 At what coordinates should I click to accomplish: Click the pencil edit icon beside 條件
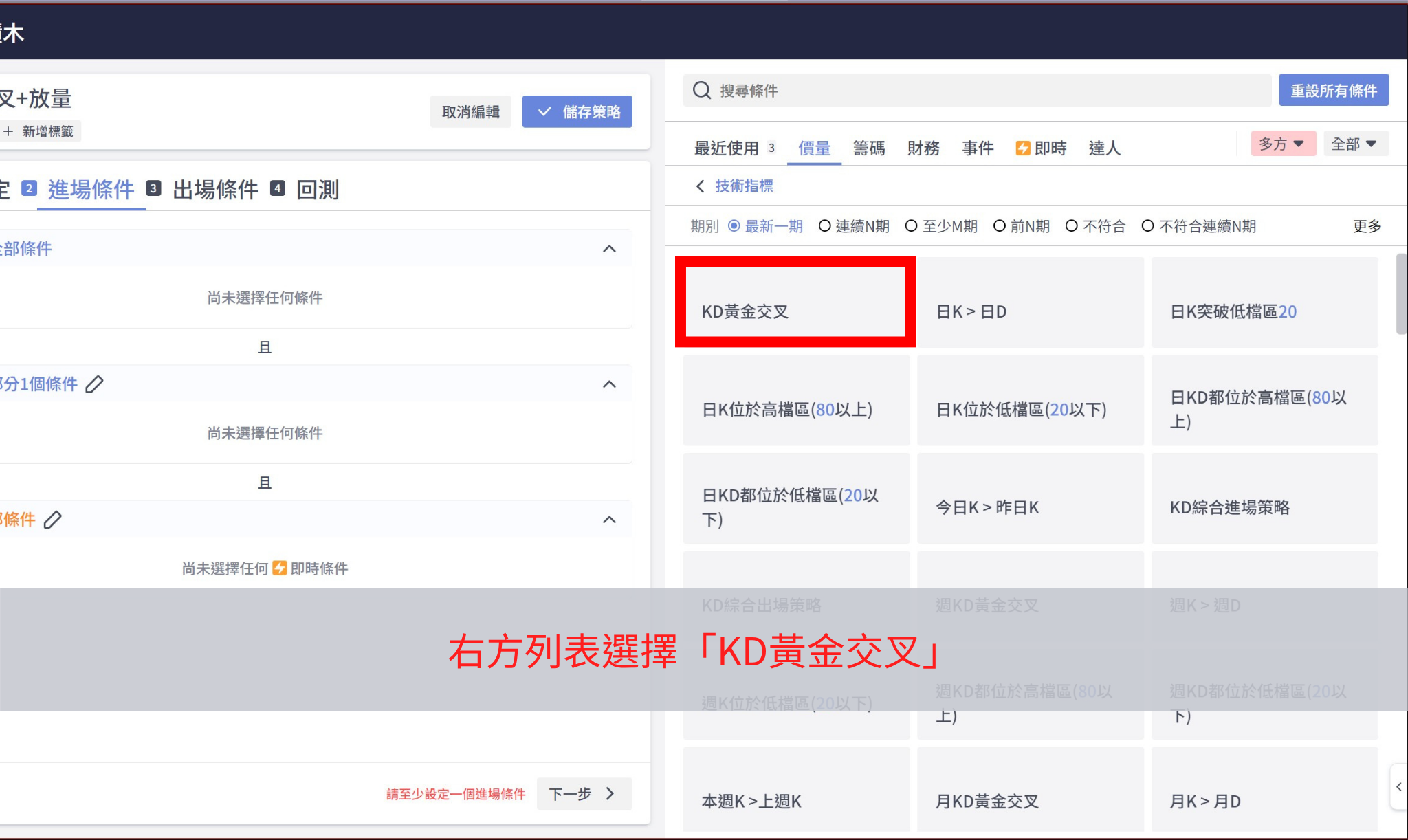[x=53, y=520]
